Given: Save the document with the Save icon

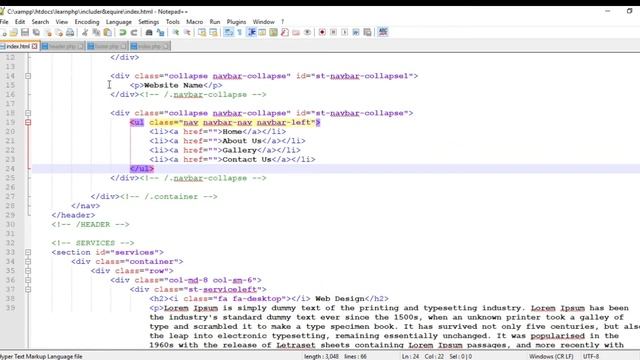Looking at the screenshot, I should (x=25, y=32).
